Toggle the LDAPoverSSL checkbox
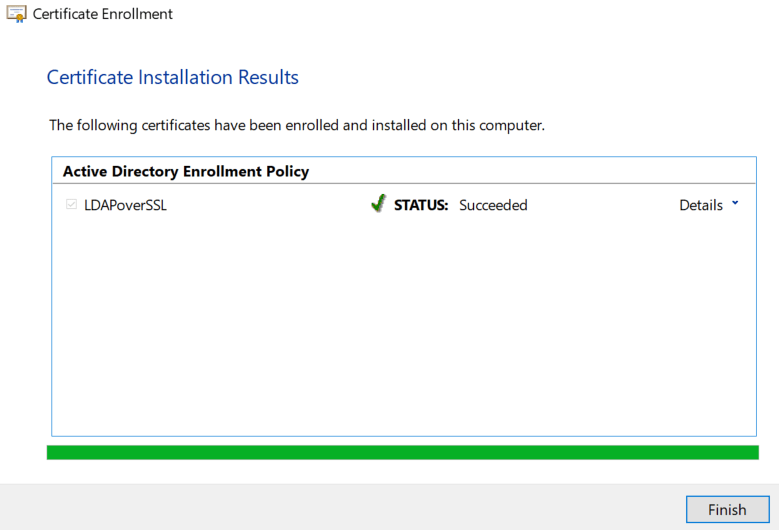 [71, 205]
